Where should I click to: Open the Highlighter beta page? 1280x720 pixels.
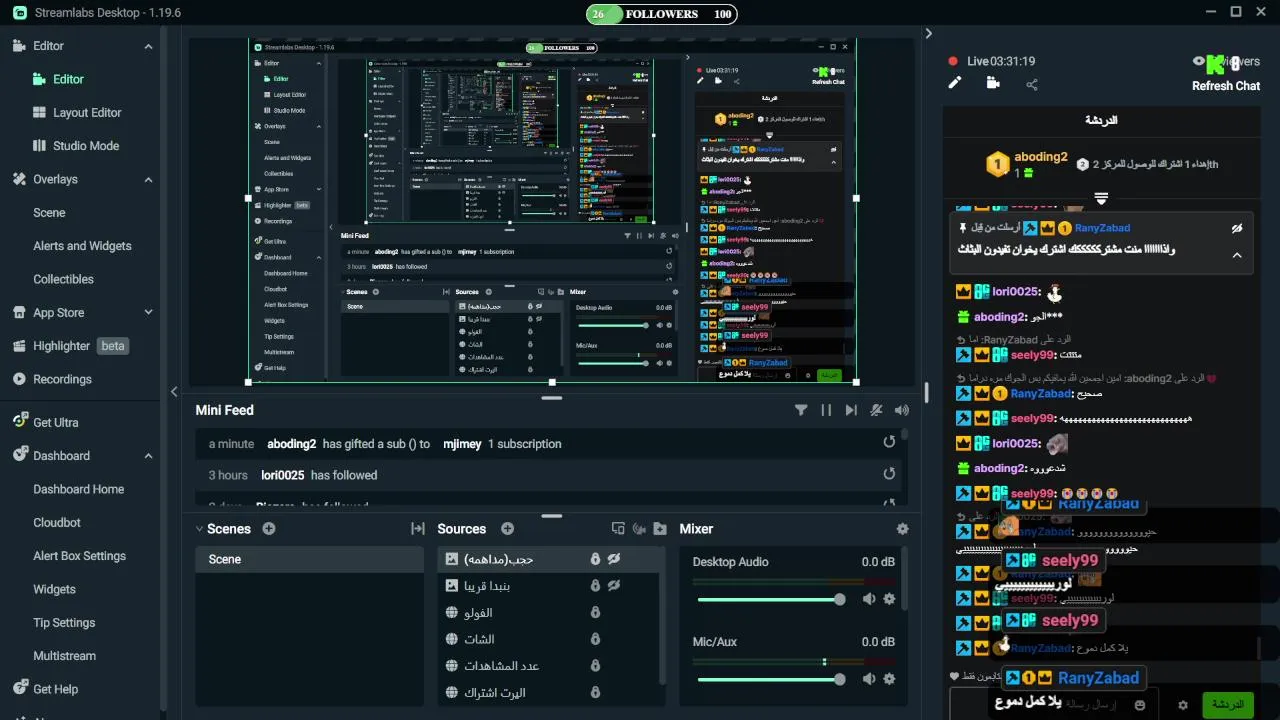click(x=70, y=346)
